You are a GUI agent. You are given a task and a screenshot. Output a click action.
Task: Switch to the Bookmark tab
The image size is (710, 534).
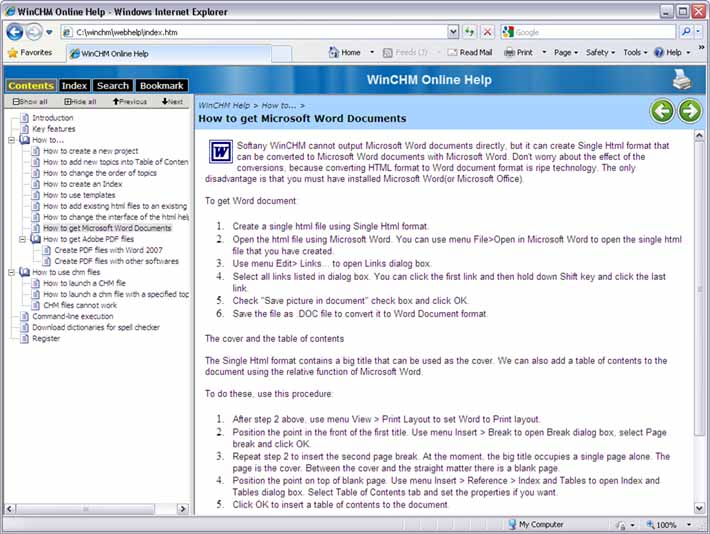(x=161, y=86)
